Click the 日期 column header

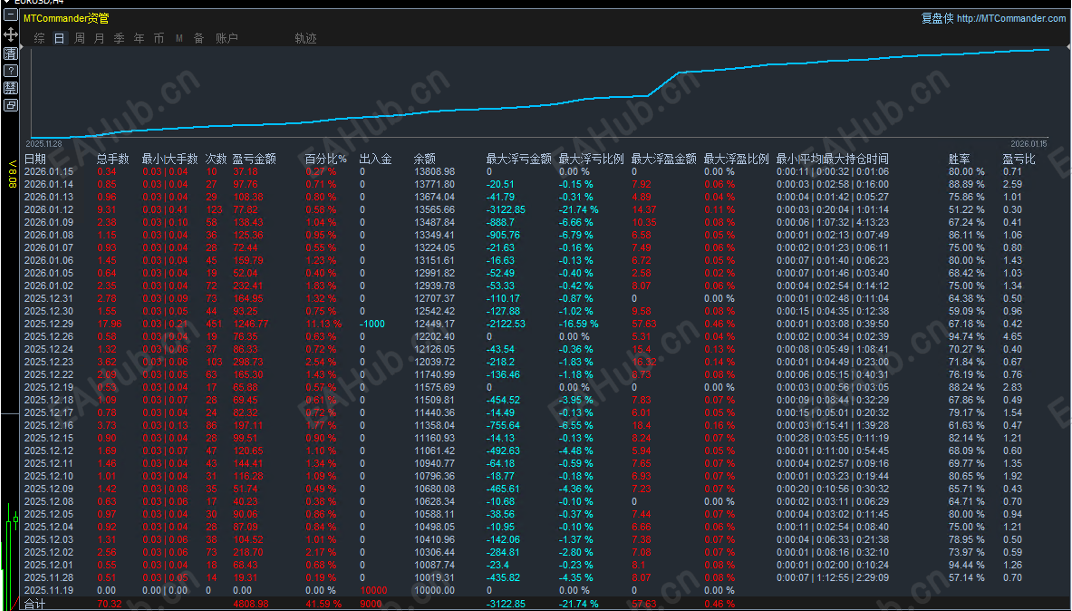[36, 159]
